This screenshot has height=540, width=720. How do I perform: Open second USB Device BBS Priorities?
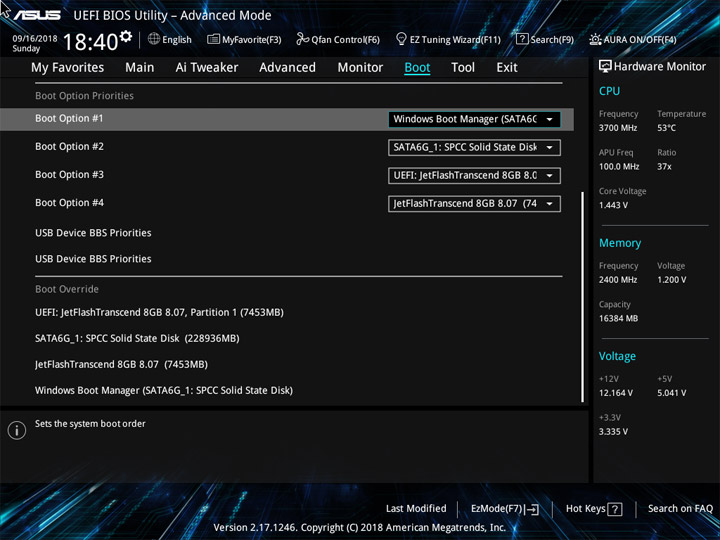[x=93, y=259]
